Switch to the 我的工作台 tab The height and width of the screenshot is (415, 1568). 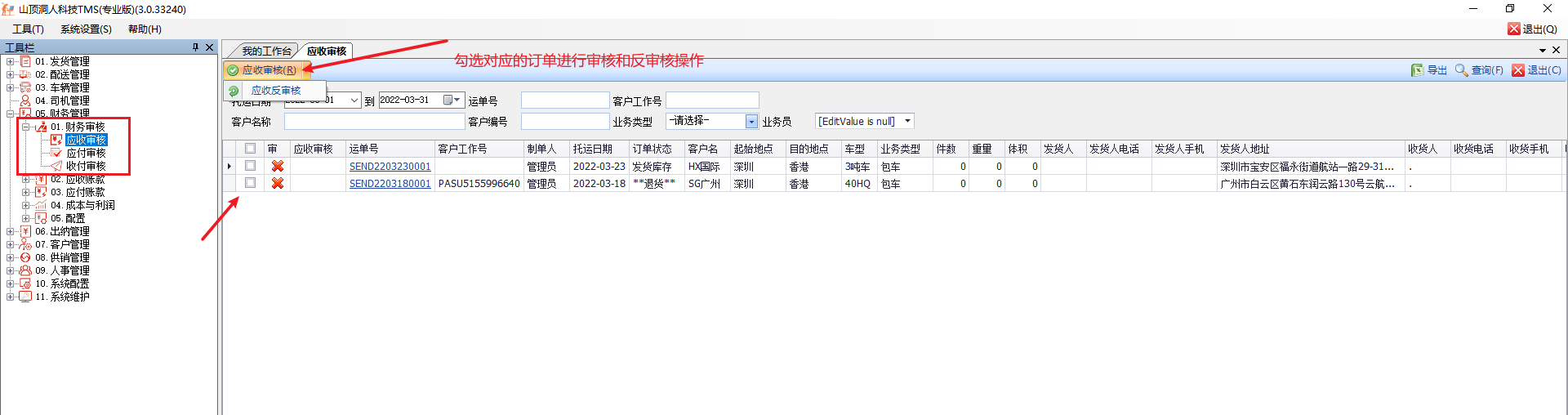[x=265, y=51]
